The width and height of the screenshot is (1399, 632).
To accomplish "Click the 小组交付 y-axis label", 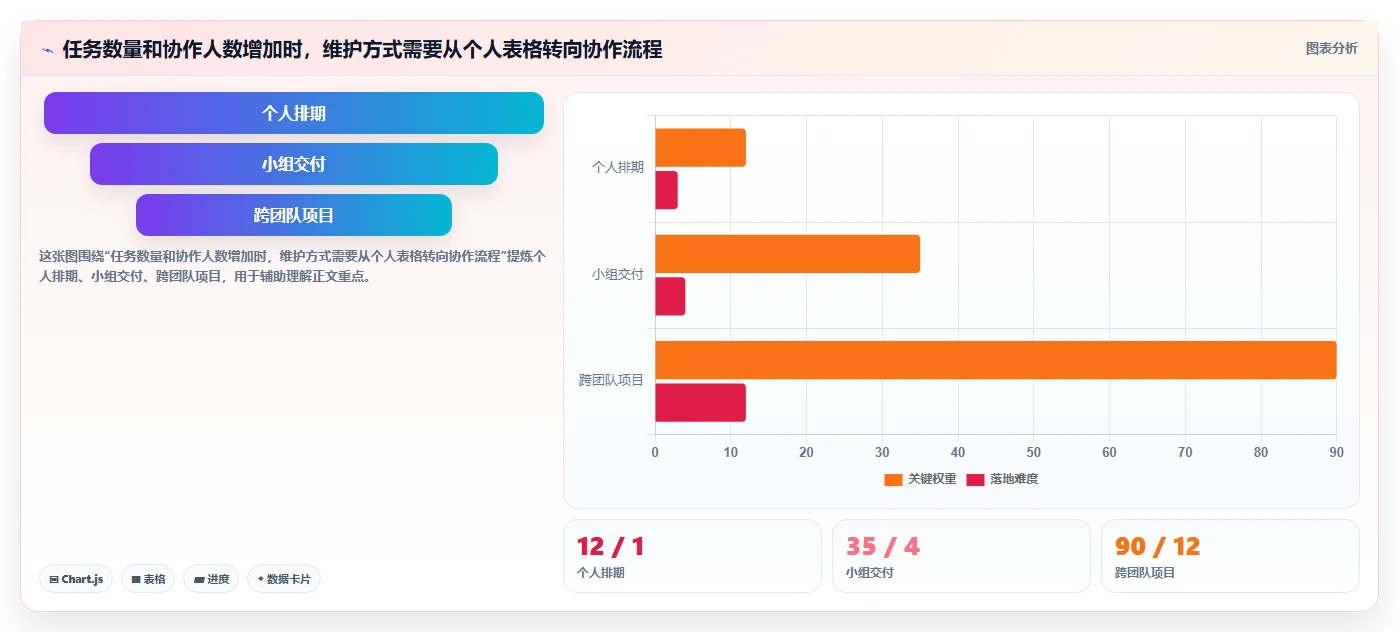I will (618, 274).
